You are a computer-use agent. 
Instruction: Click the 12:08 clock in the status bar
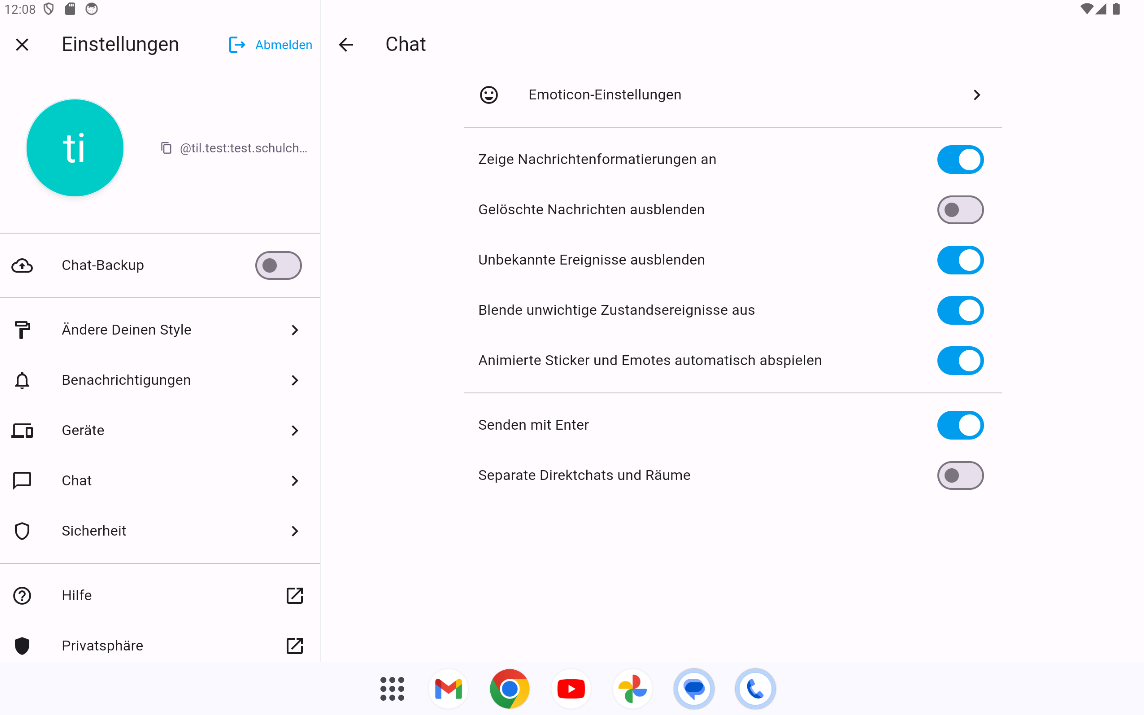pyautogui.click(x=20, y=9)
